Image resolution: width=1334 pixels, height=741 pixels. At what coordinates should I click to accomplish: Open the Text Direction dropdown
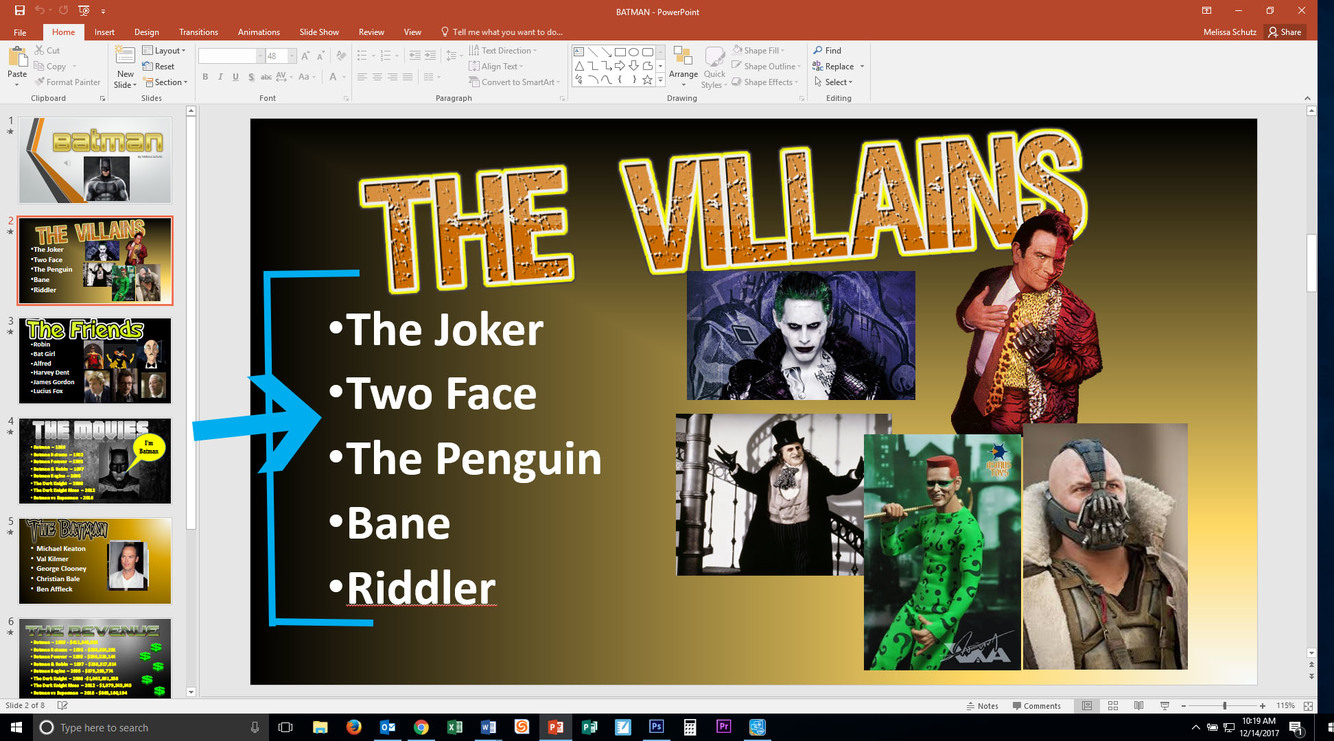click(x=502, y=50)
